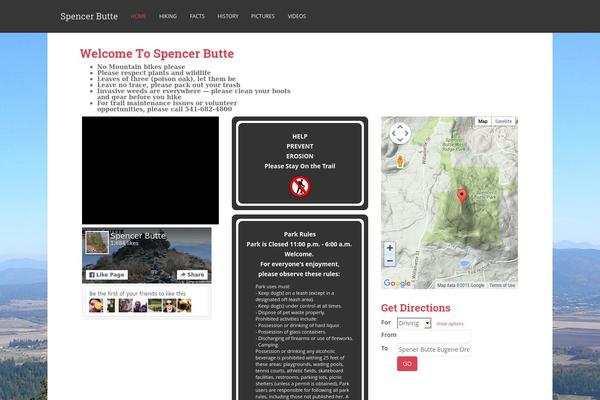Open the HIKING menu item
The height and width of the screenshot is (400, 600).
(168, 16)
